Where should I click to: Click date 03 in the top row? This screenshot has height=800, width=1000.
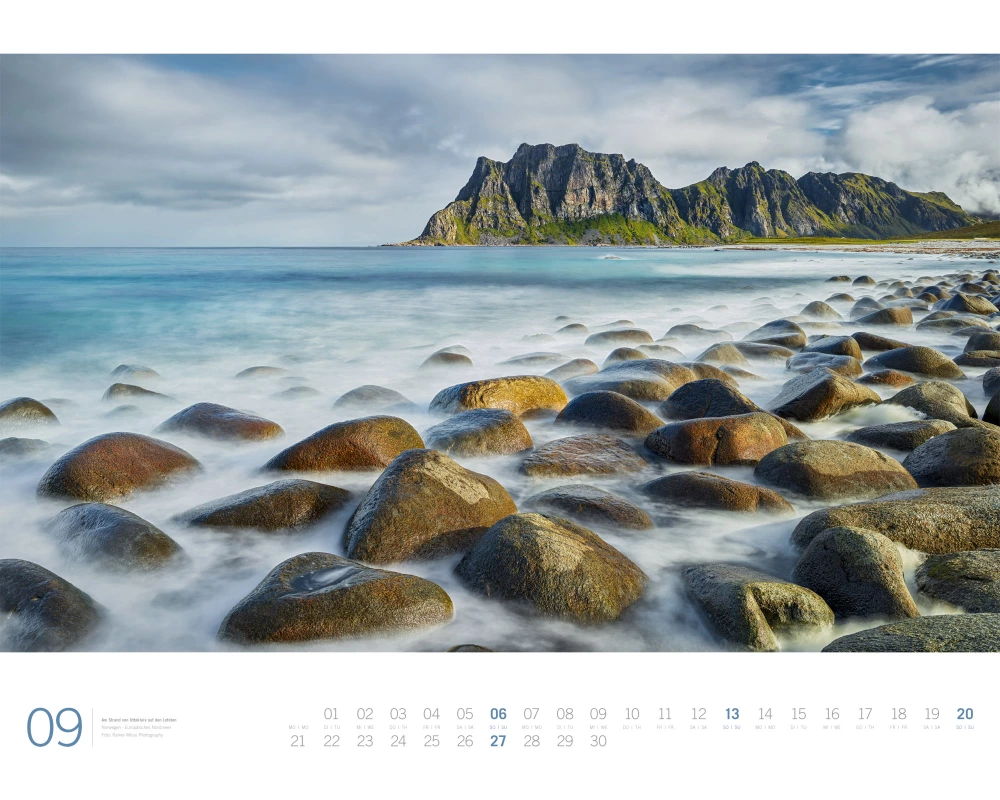coord(398,714)
